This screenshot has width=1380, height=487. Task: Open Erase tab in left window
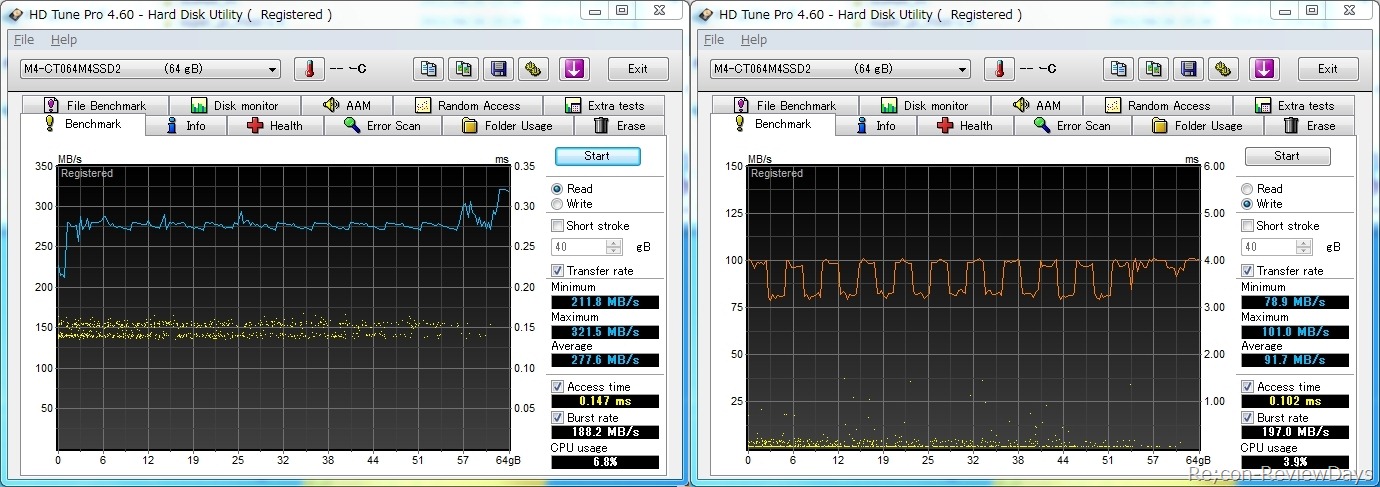click(619, 126)
